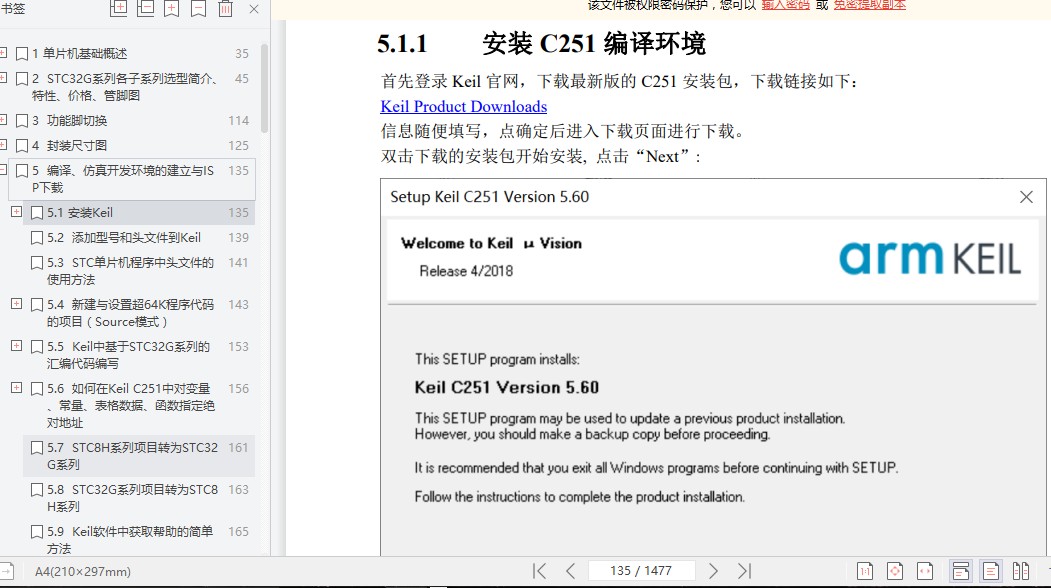Screen dimensions: 1051x588
Task: Open bookmark 5.5 汇编代码编写
Action: point(129,355)
